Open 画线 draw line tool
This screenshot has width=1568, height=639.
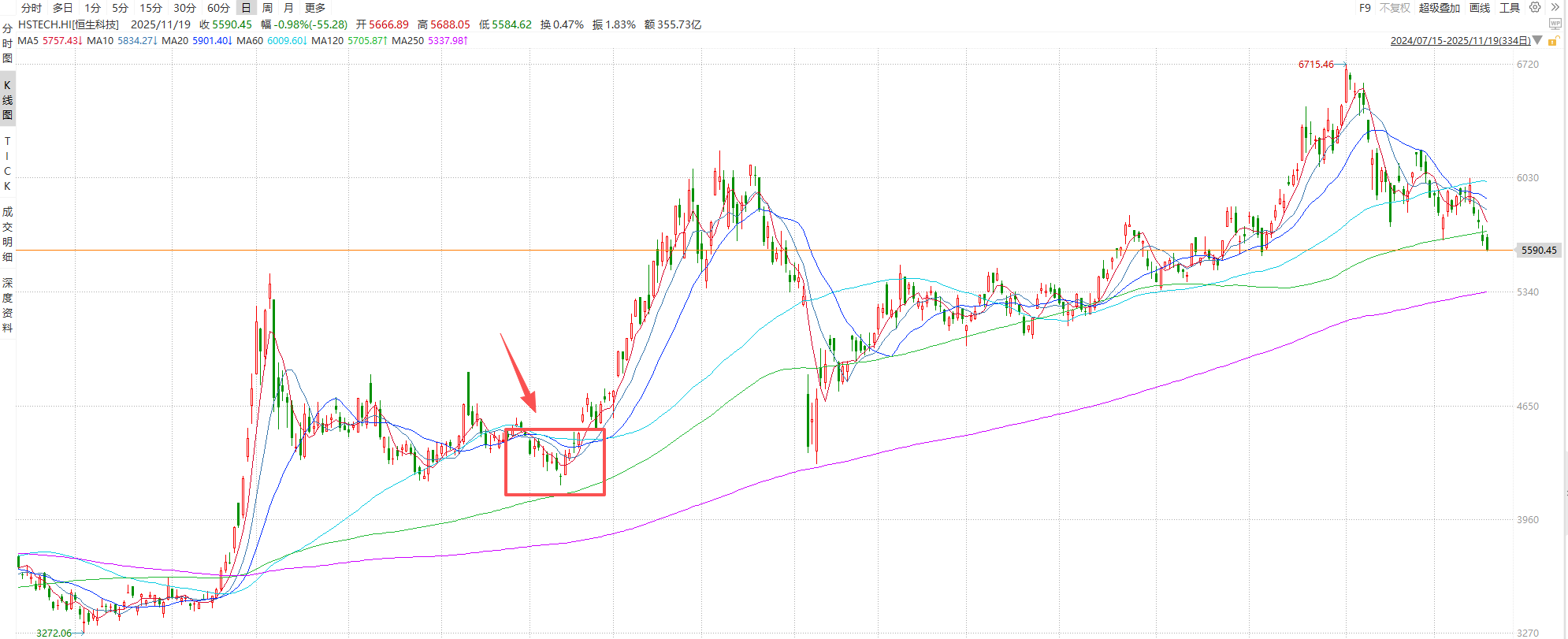coord(1480,8)
